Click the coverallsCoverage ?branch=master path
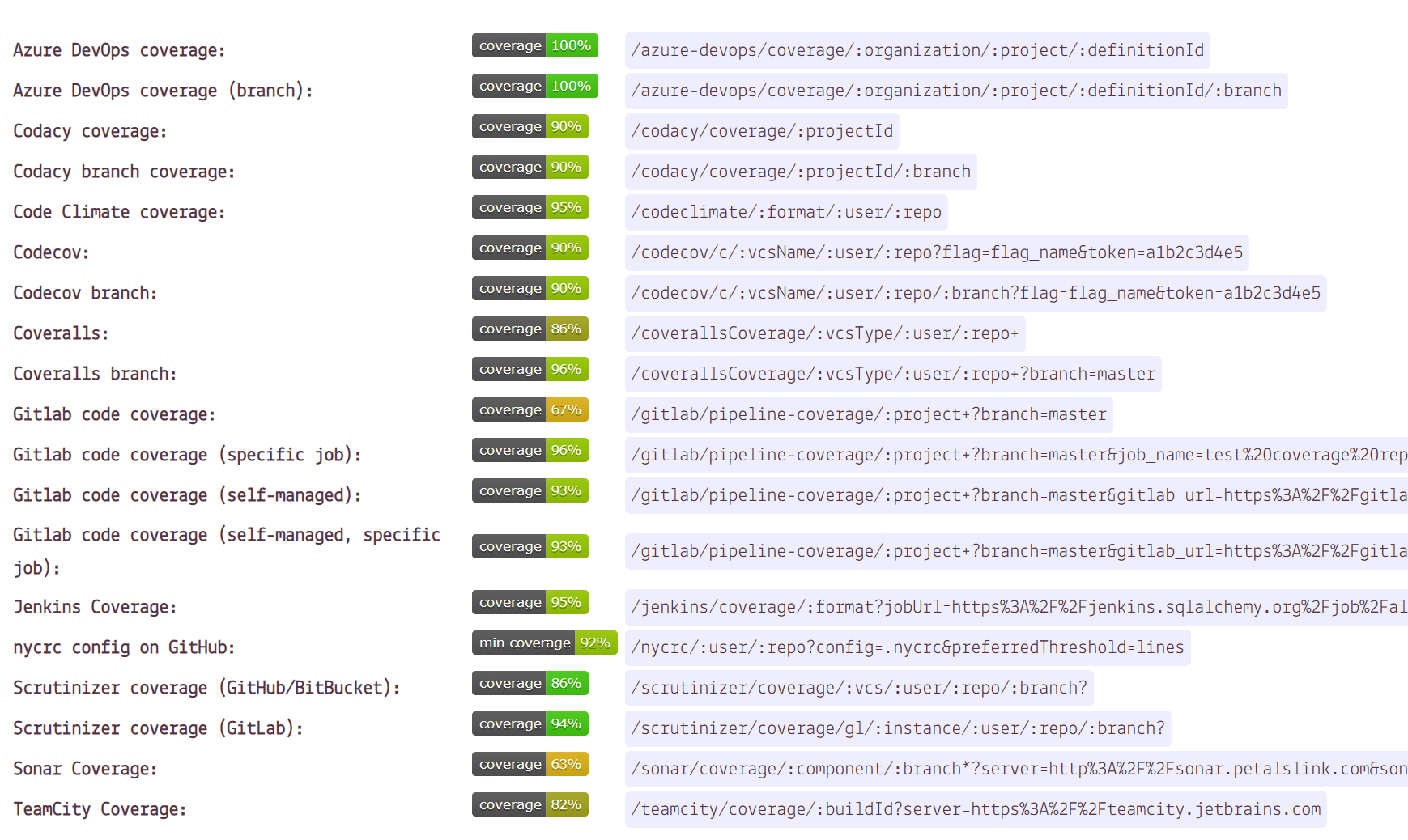The width and height of the screenshot is (1408, 840). click(x=893, y=374)
